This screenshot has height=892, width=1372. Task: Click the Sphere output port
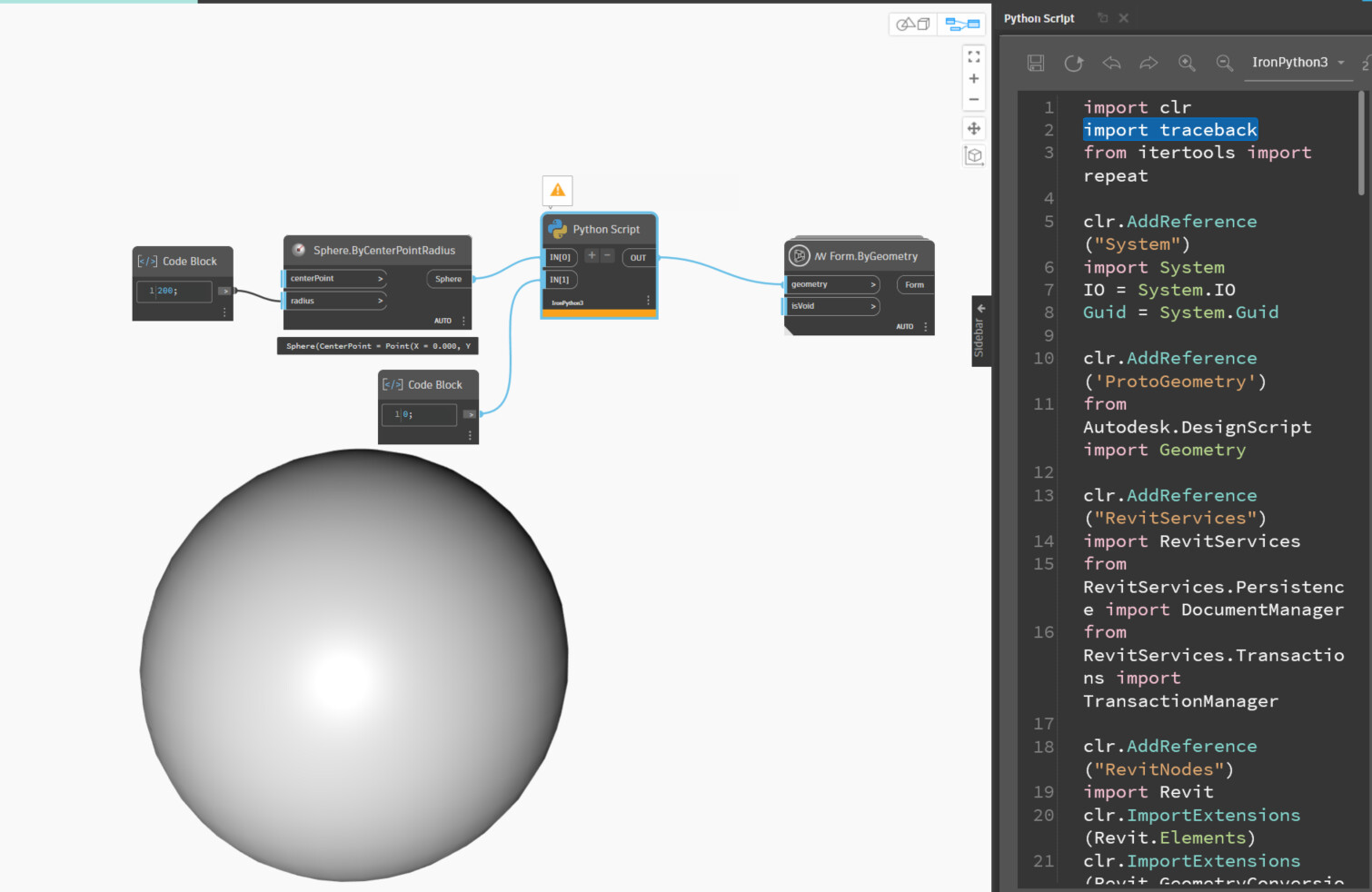(449, 279)
